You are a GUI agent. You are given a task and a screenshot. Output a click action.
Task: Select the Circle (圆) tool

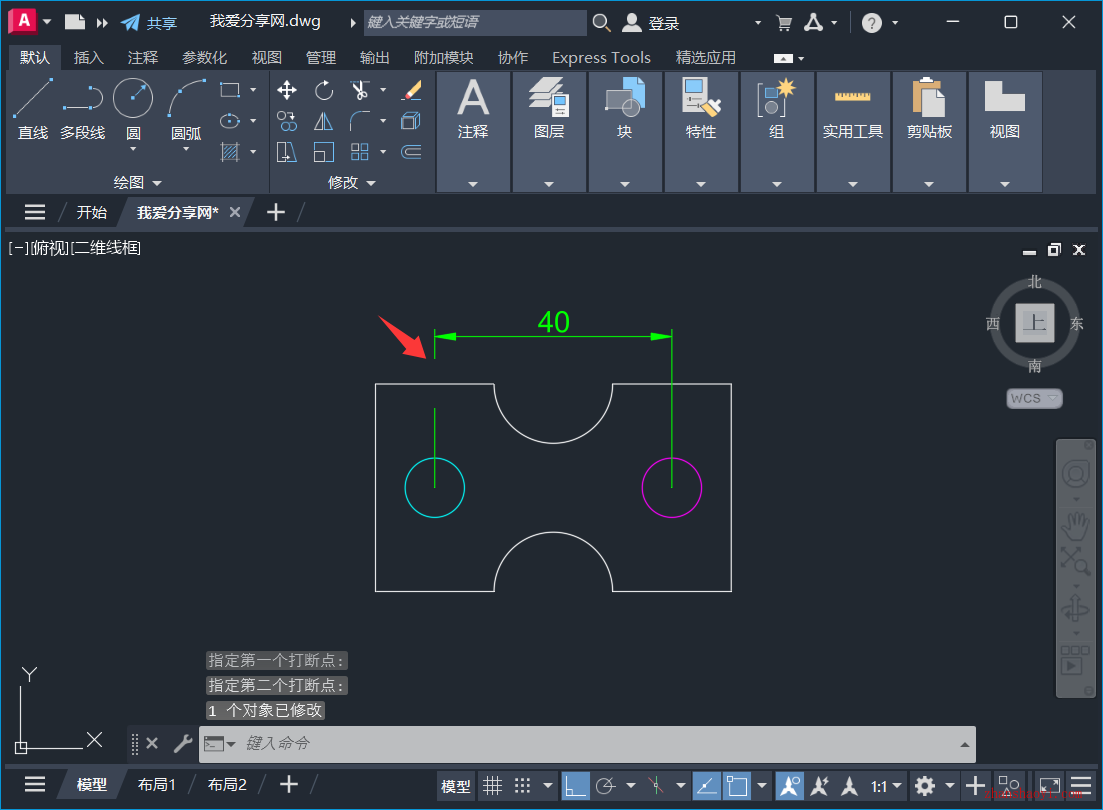point(133,99)
